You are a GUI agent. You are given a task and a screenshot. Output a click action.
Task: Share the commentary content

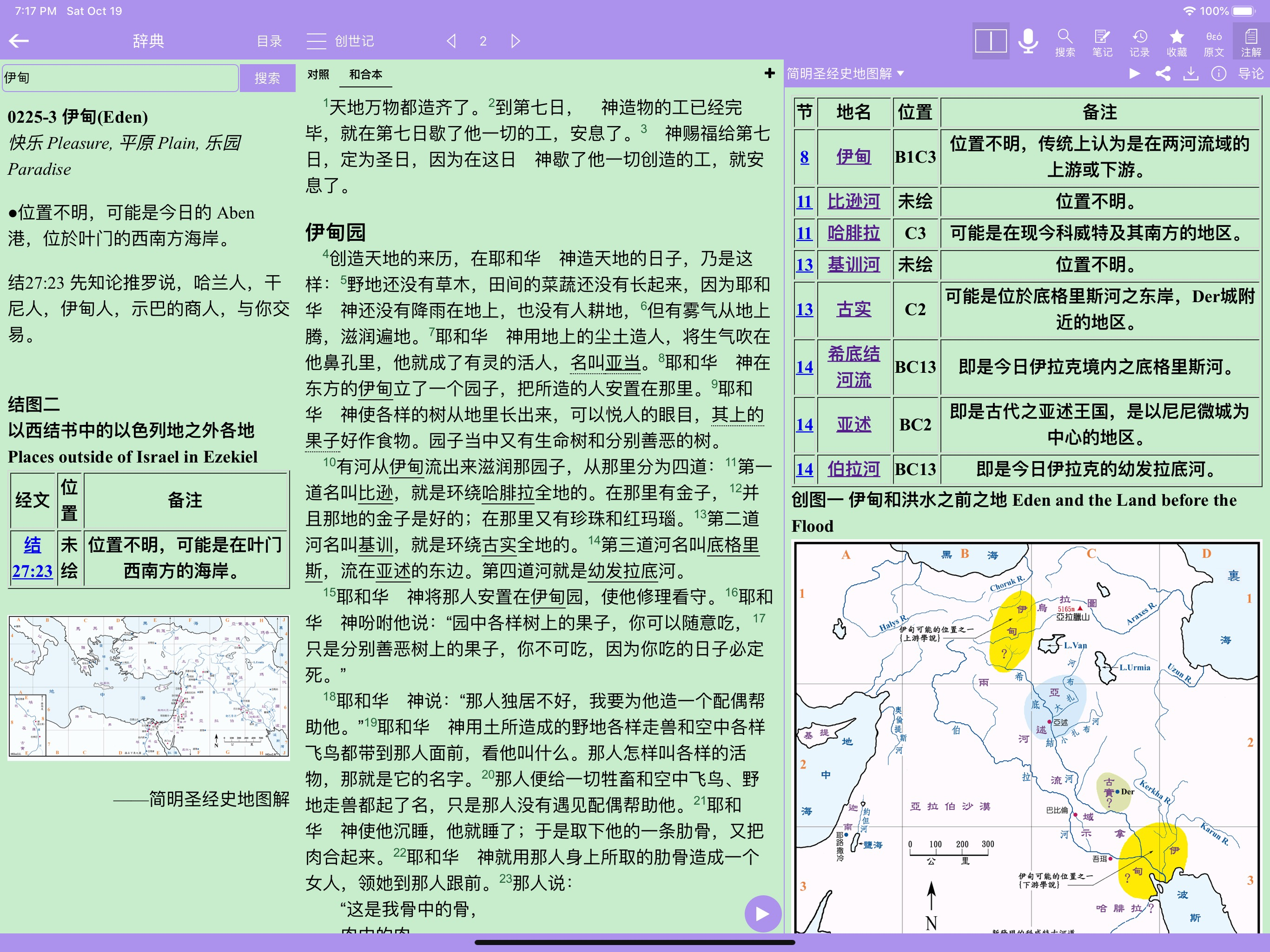[1163, 73]
